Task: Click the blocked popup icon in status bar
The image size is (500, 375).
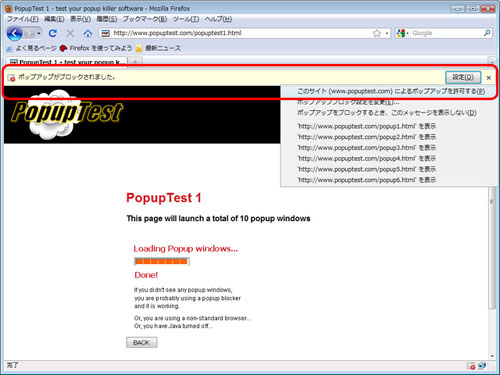Action: click(471, 366)
